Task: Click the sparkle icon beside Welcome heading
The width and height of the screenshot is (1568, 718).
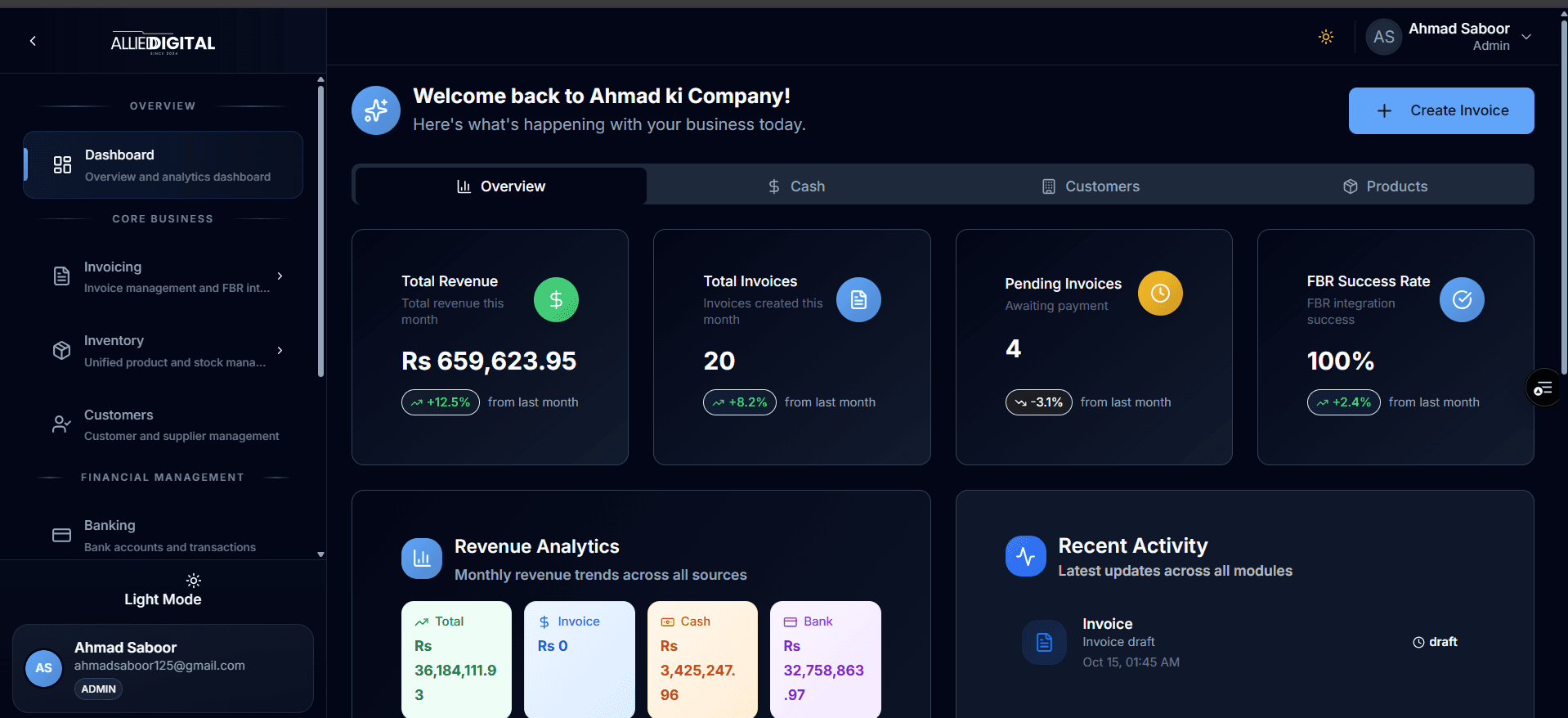Action: coord(376,110)
